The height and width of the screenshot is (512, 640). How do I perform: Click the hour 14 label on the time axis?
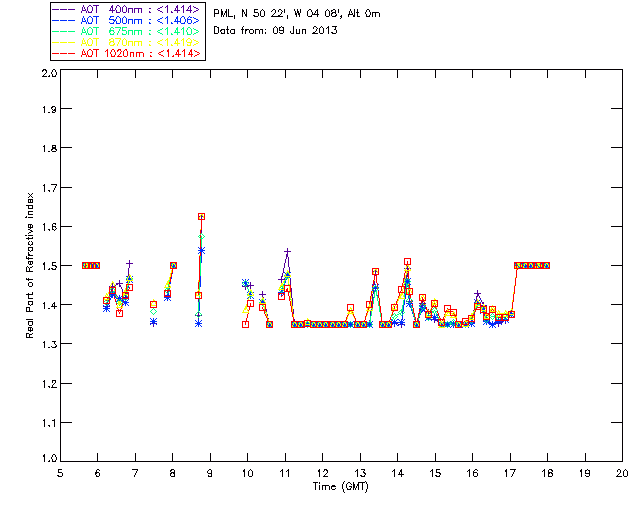[398, 473]
